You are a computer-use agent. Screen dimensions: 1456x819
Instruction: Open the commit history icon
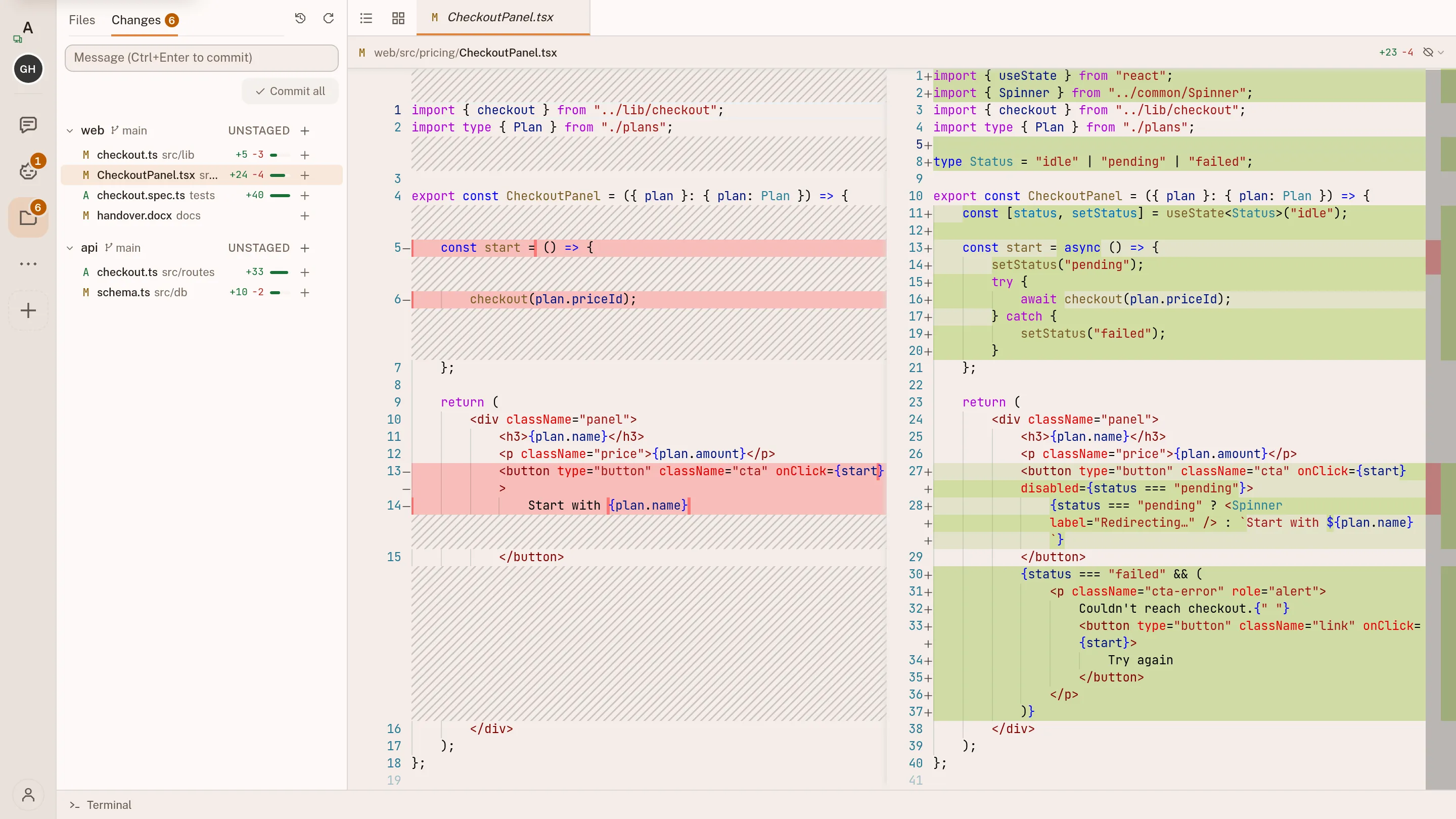(x=300, y=19)
